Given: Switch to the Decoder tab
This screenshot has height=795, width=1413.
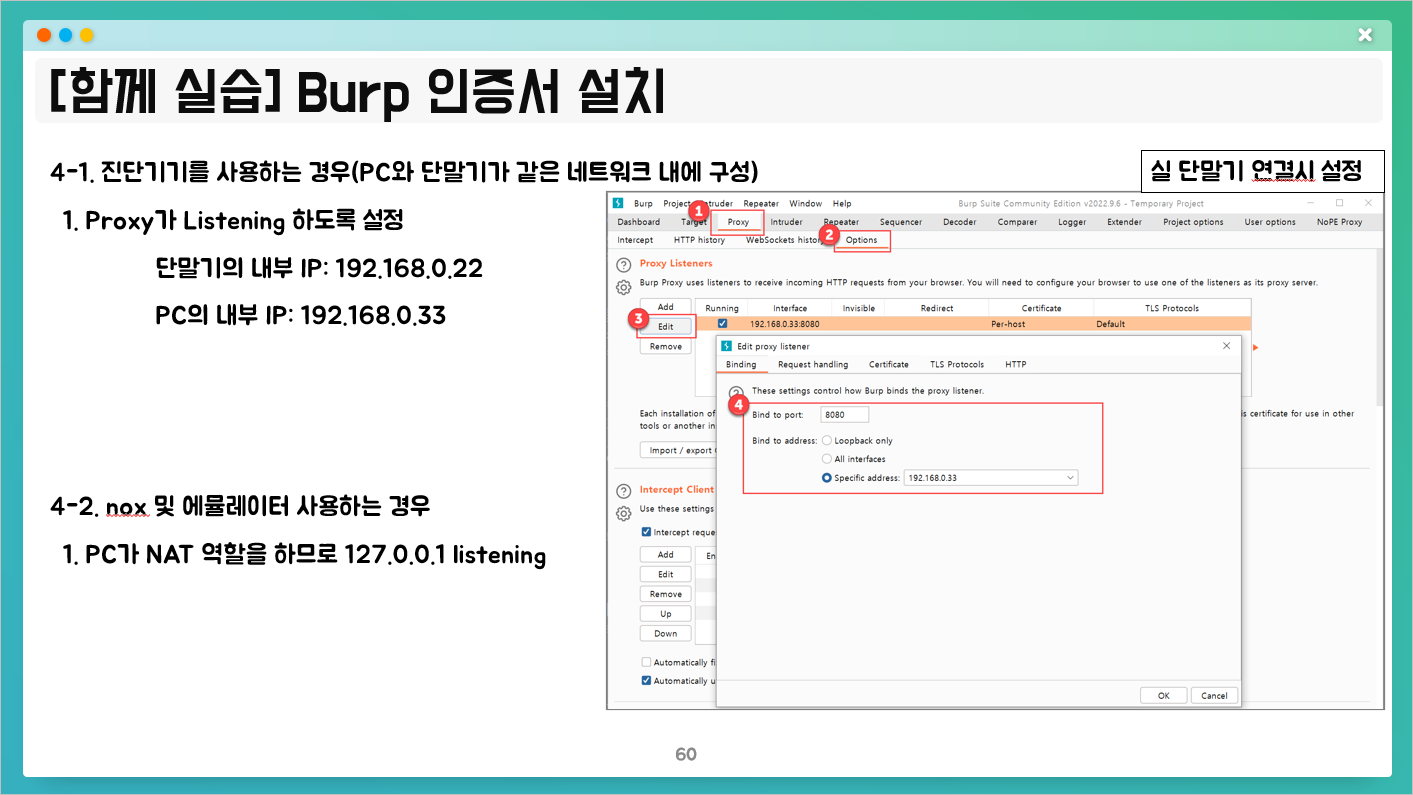Looking at the screenshot, I should click(x=959, y=222).
